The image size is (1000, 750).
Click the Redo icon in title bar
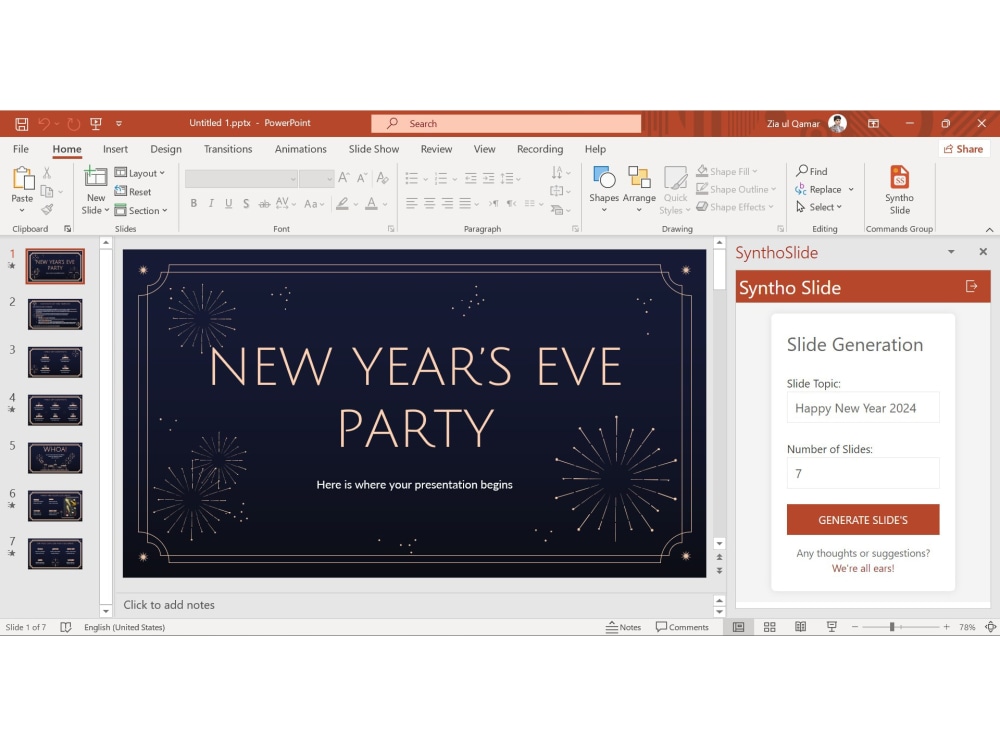(73, 124)
